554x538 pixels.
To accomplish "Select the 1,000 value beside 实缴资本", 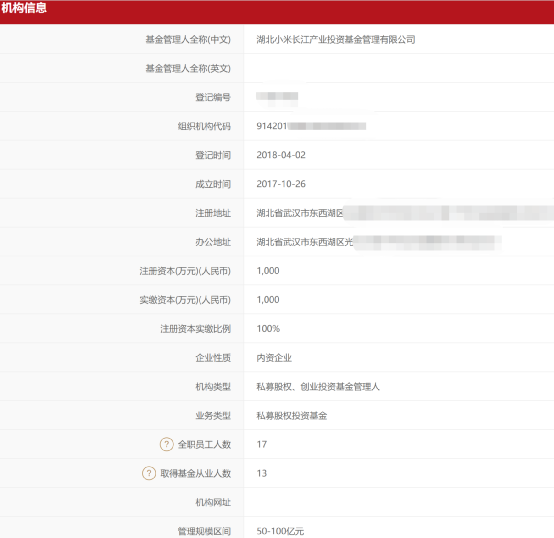I will pyautogui.click(x=268, y=300).
